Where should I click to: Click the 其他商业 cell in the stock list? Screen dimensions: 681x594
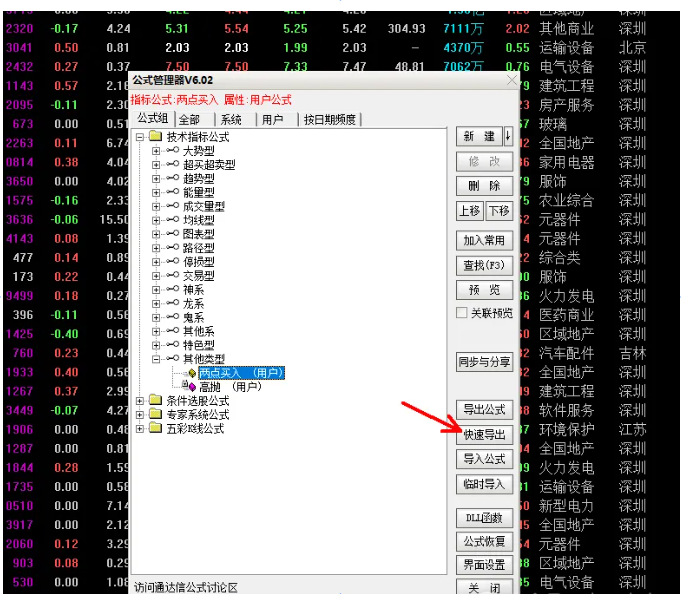[x=566, y=29]
